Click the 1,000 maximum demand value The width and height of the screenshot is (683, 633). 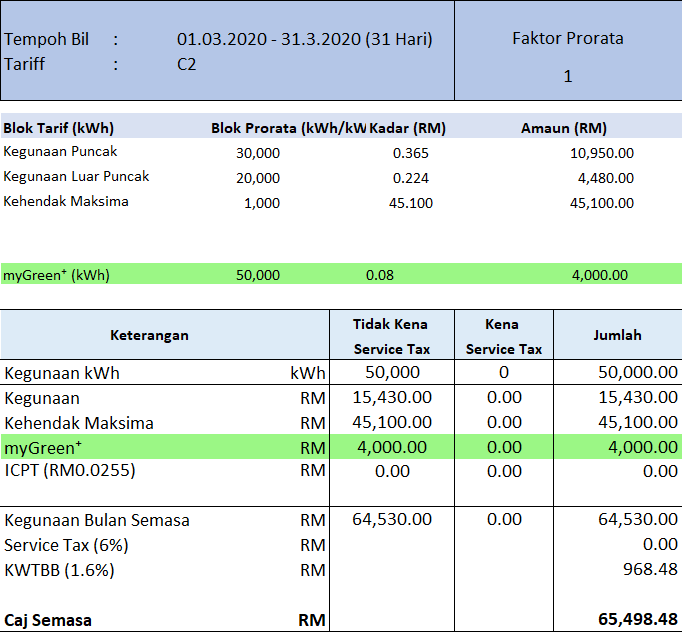click(x=262, y=203)
